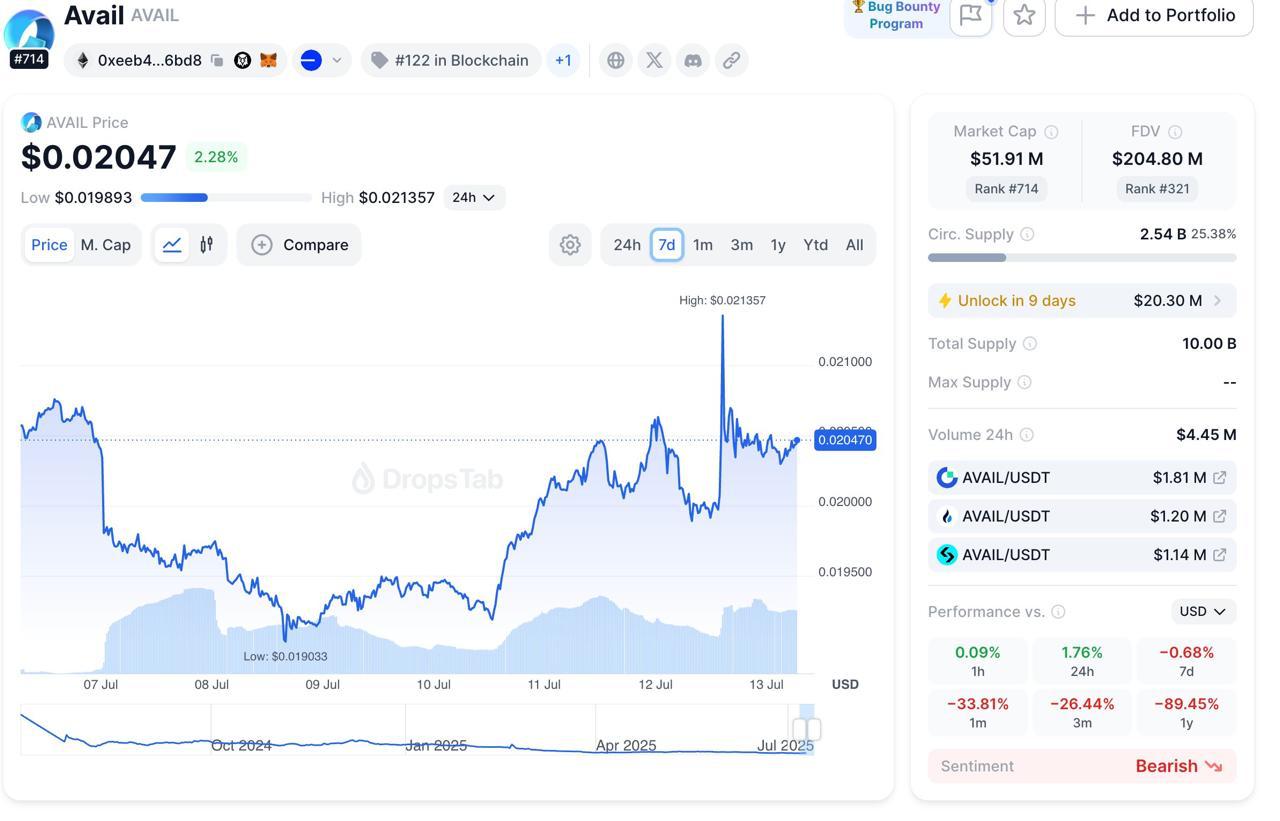Expand the network selector dropdown
Image resolution: width=1280 pixels, height=821 pixels.
tap(322, 61)
